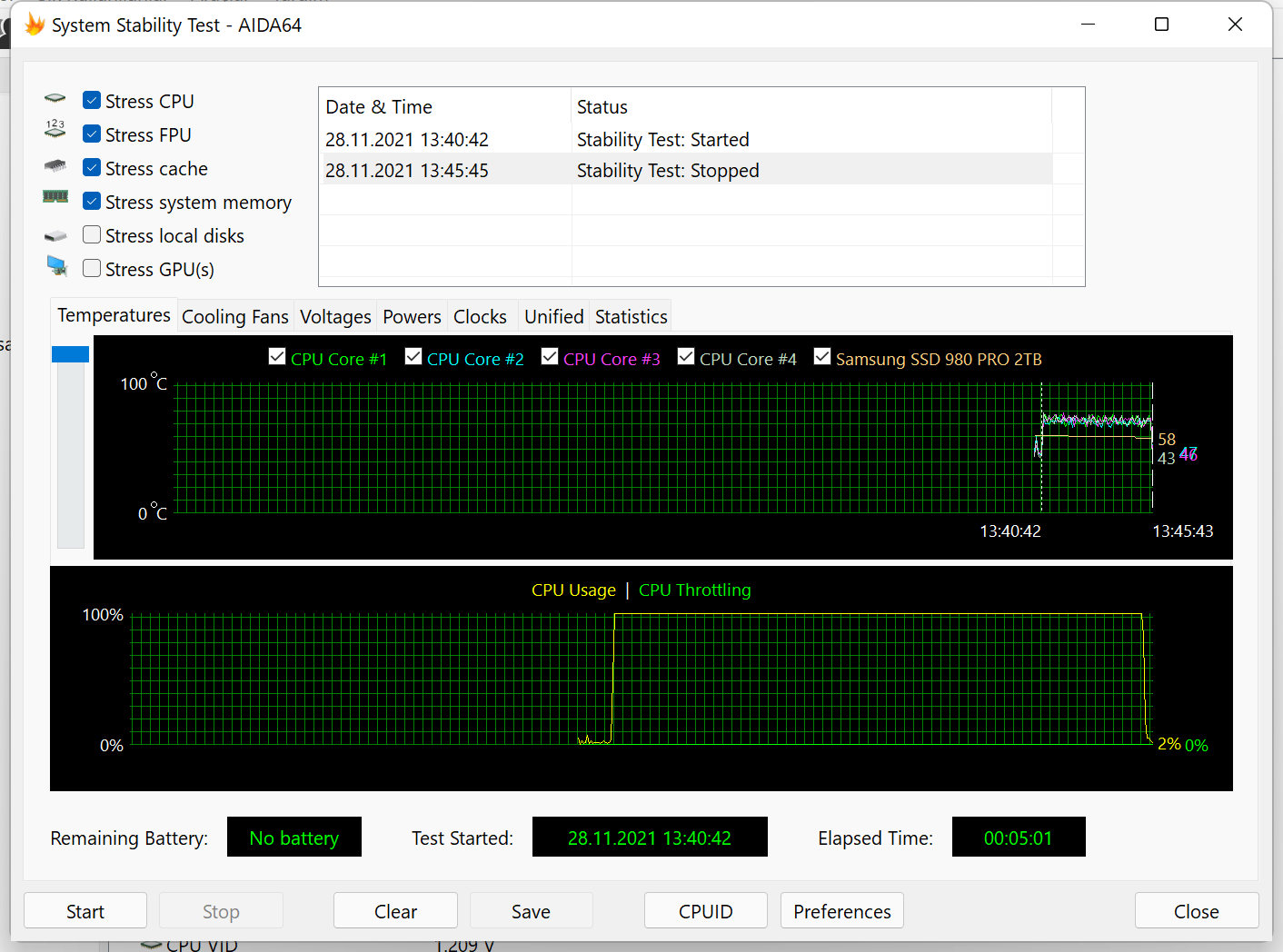This screenshot has height=952, width=1283.
Task: Click the 58 temperature readout on the graph
Action: [1167, 440]
